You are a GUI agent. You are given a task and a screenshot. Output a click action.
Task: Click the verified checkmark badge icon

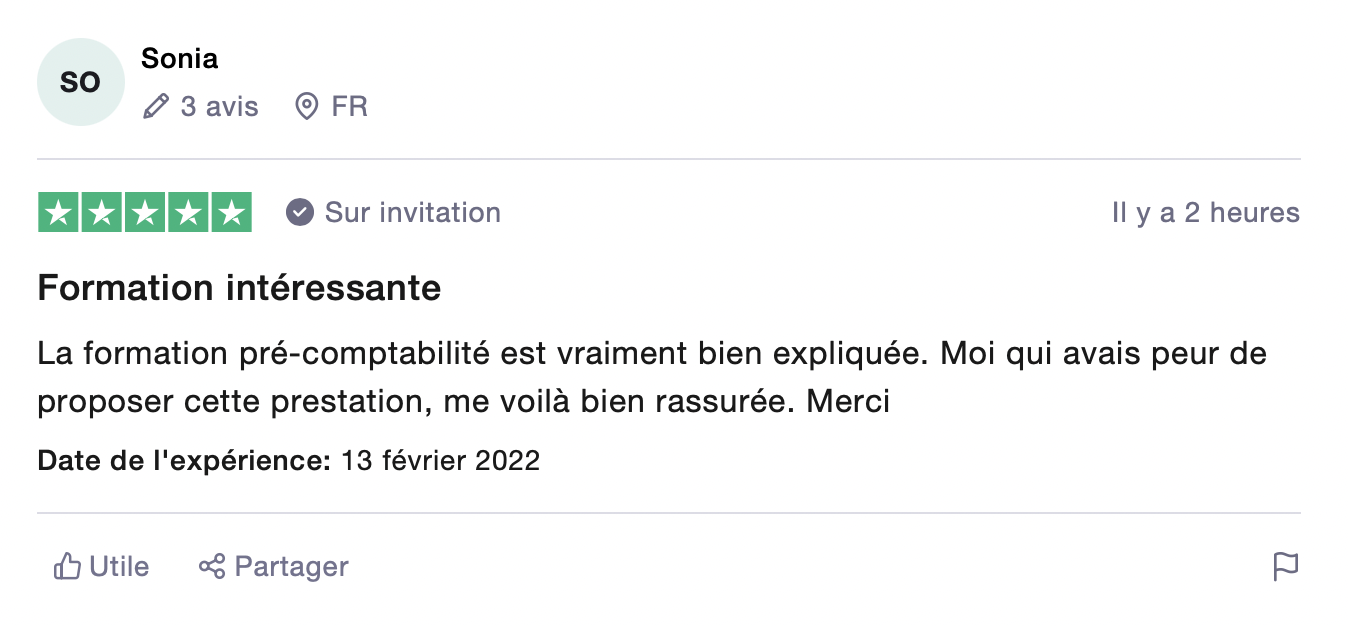(299, 212)
